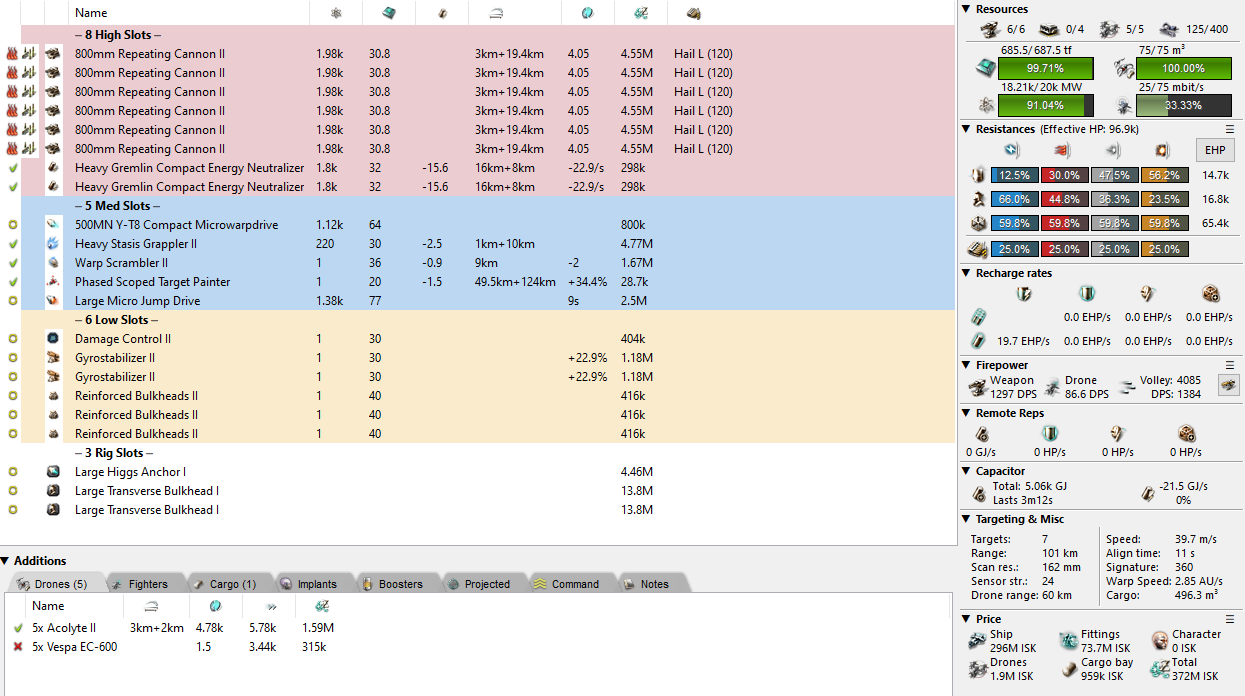Open the Implants tab

(x=309, y=584)
